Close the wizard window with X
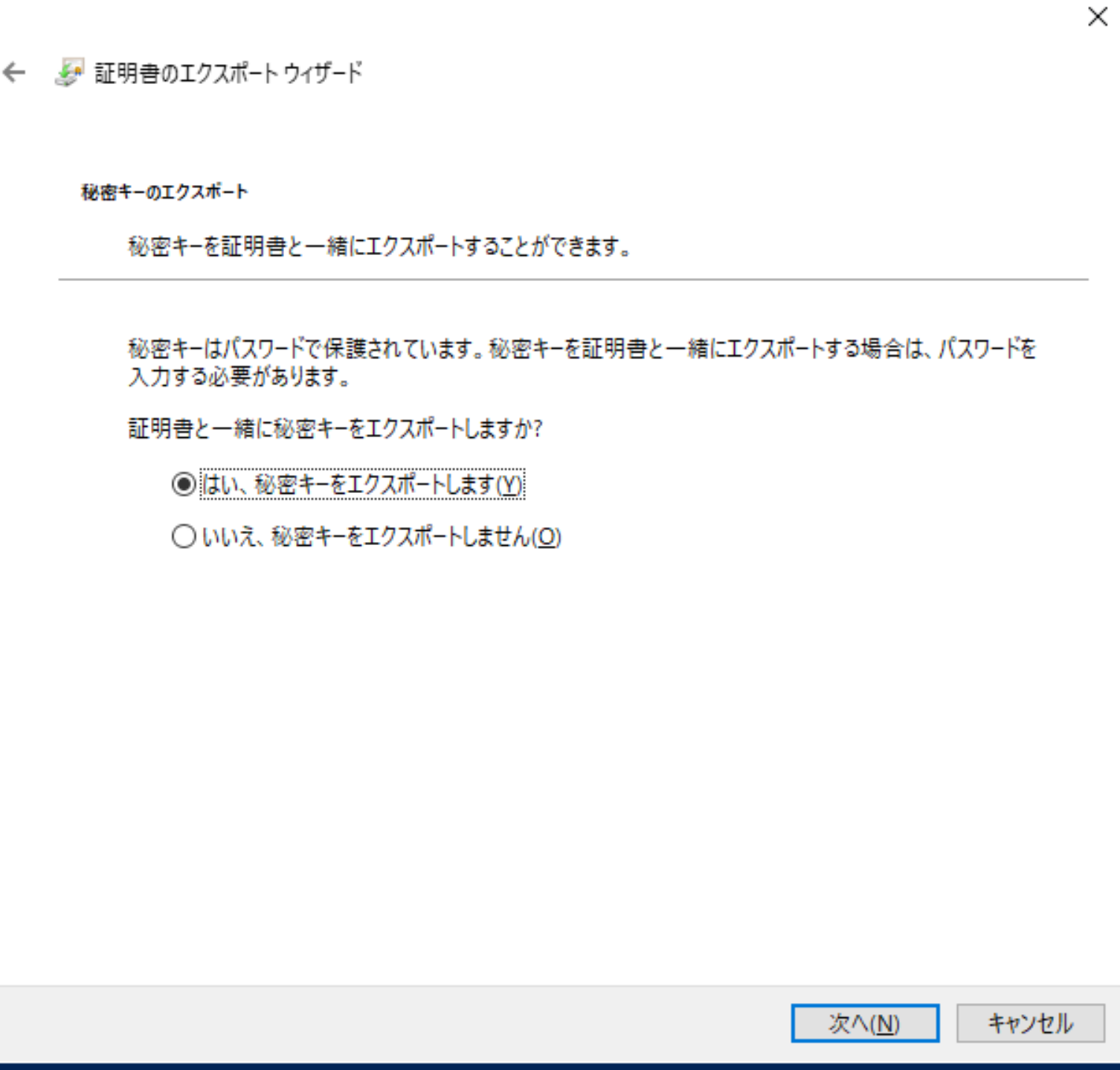Viewport: 1120px width, 1070px height. [x=1098, y=17]
